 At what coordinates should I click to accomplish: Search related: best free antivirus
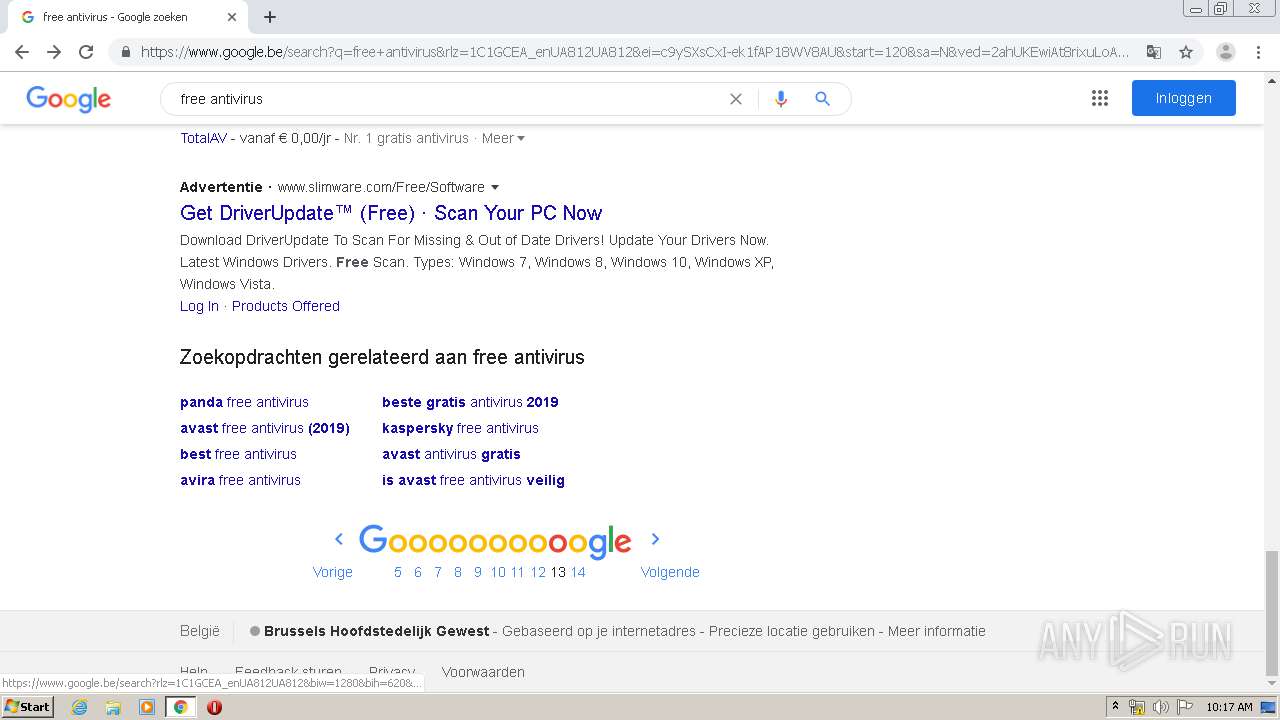coord(238,454)
